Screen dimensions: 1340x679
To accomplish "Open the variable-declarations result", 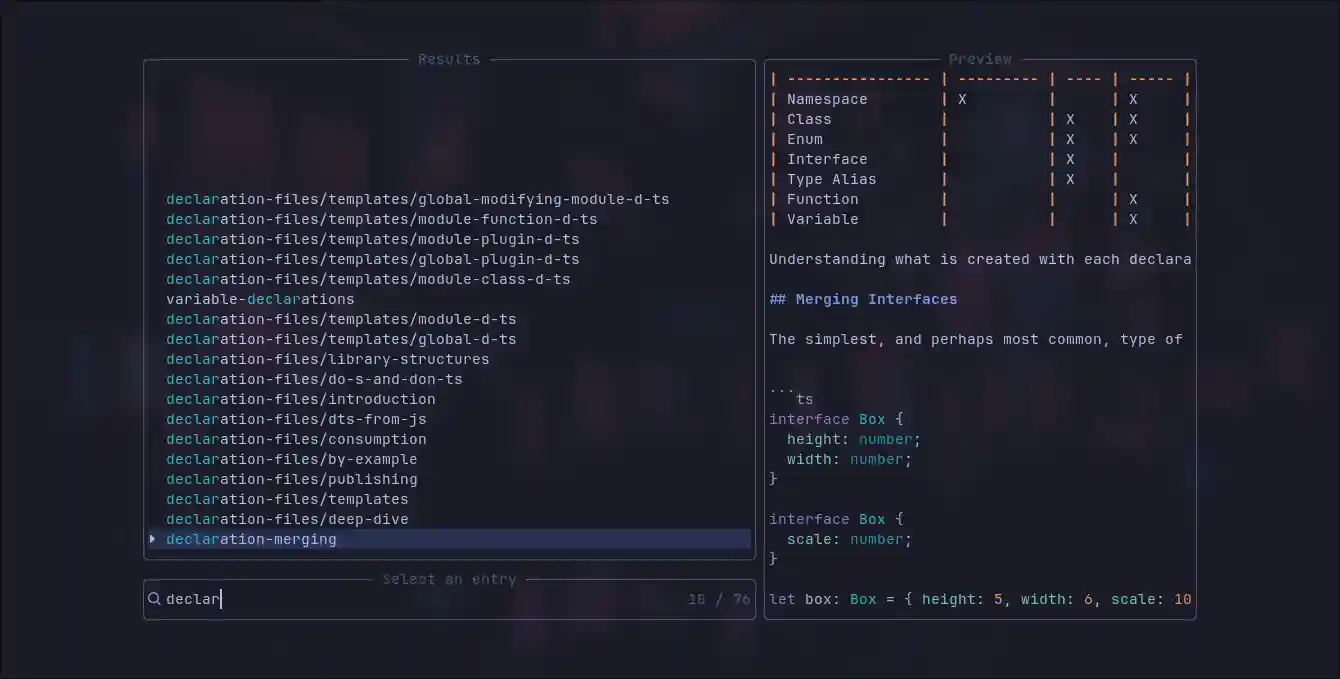I will tap(260, 299).
